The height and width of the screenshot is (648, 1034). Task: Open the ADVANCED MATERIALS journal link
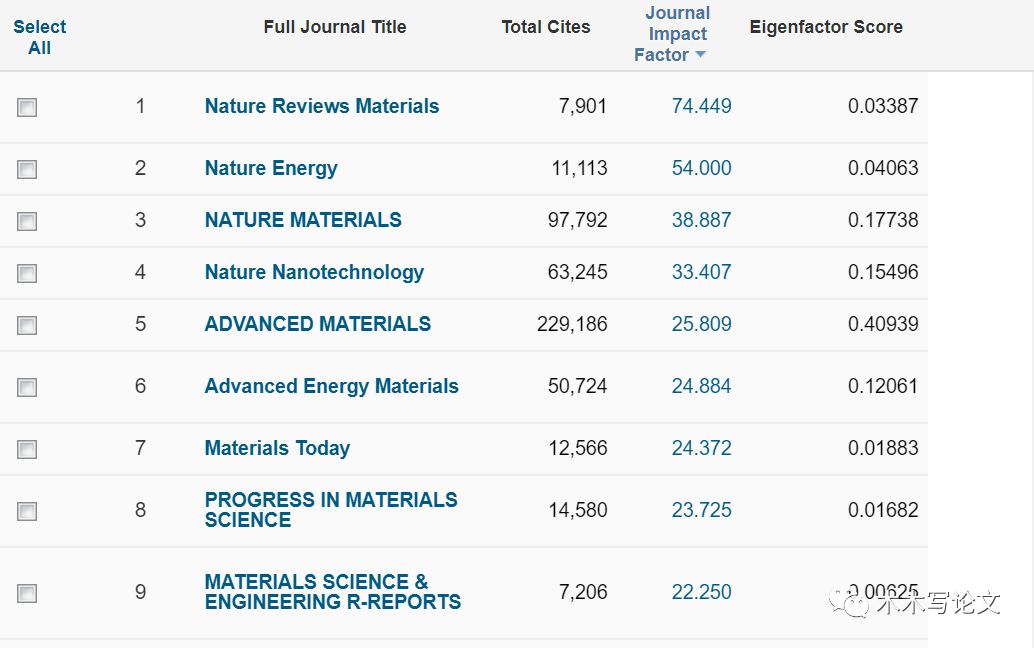pyautogui.click(x=317, y=324)
